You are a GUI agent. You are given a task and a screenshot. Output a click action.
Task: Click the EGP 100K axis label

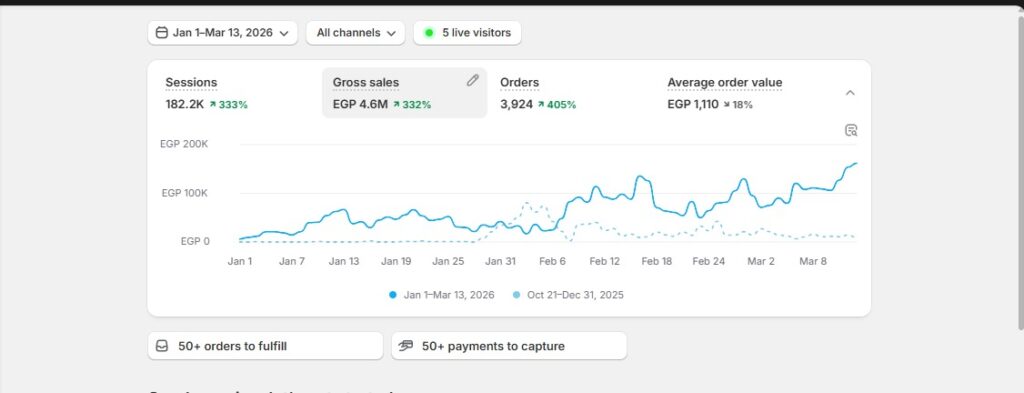[185, 193]
